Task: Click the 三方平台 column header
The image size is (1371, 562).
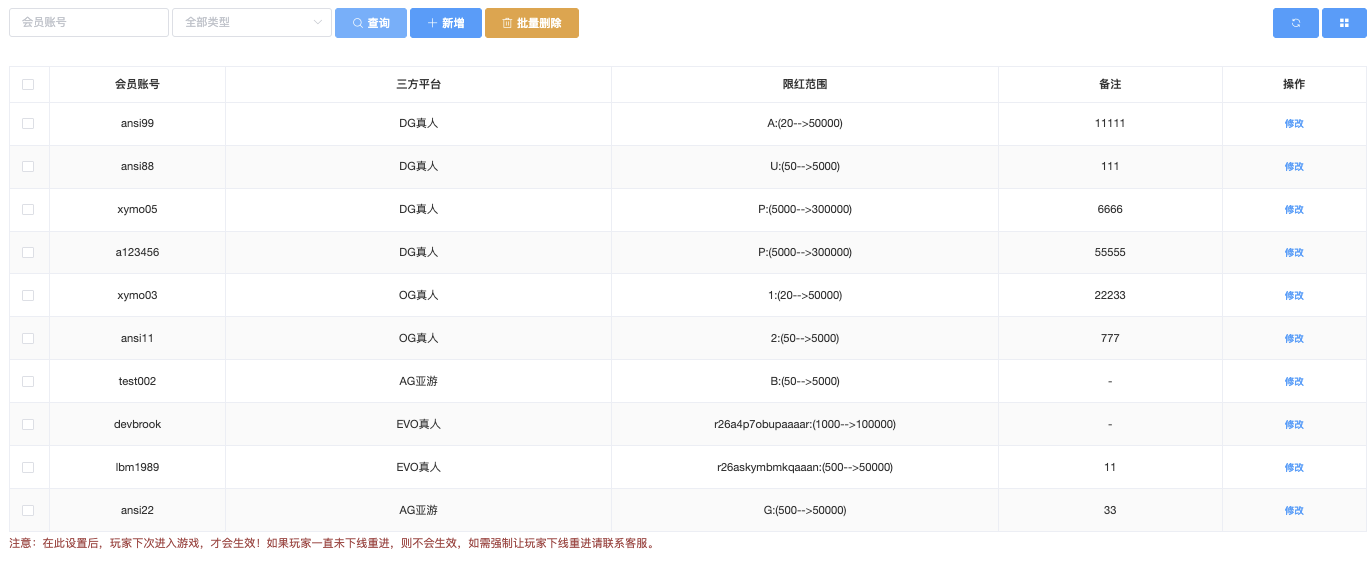Action: click(418, 85)
